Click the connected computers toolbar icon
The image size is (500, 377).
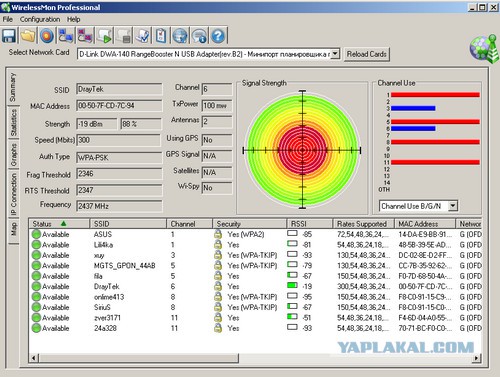pyautogui.click(x=66, y=36)
